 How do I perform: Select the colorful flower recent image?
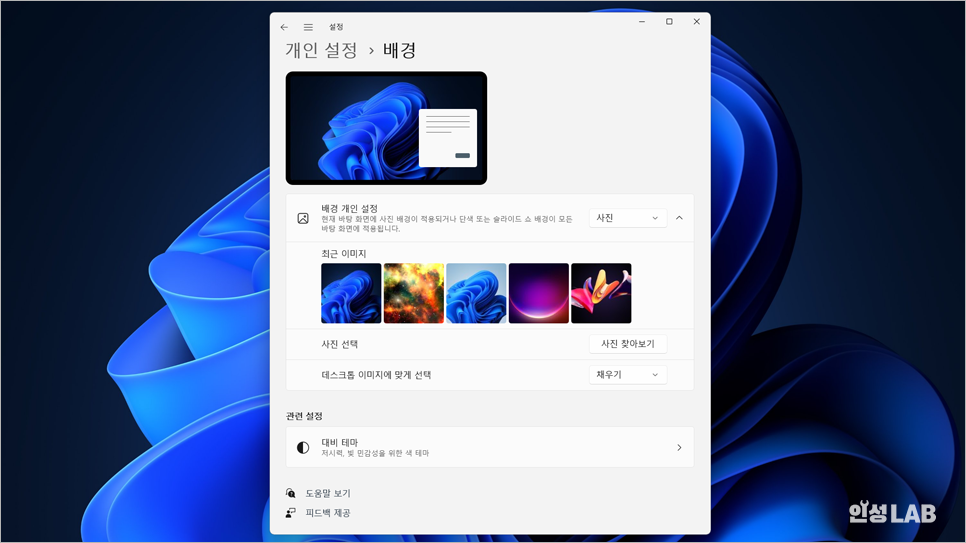(x=601, y=293)
